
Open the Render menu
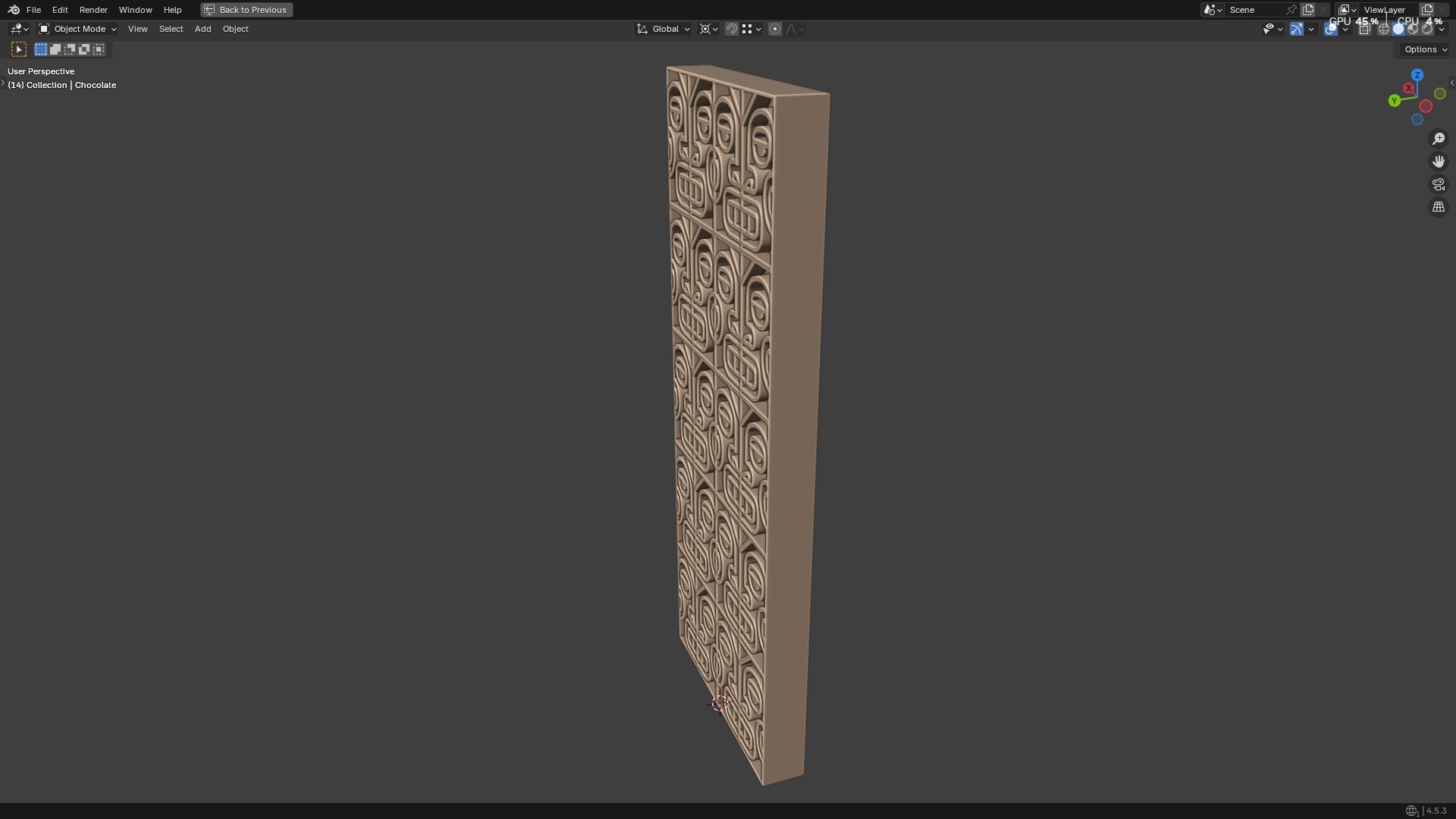pyautogui.click(x=93, y=10)
